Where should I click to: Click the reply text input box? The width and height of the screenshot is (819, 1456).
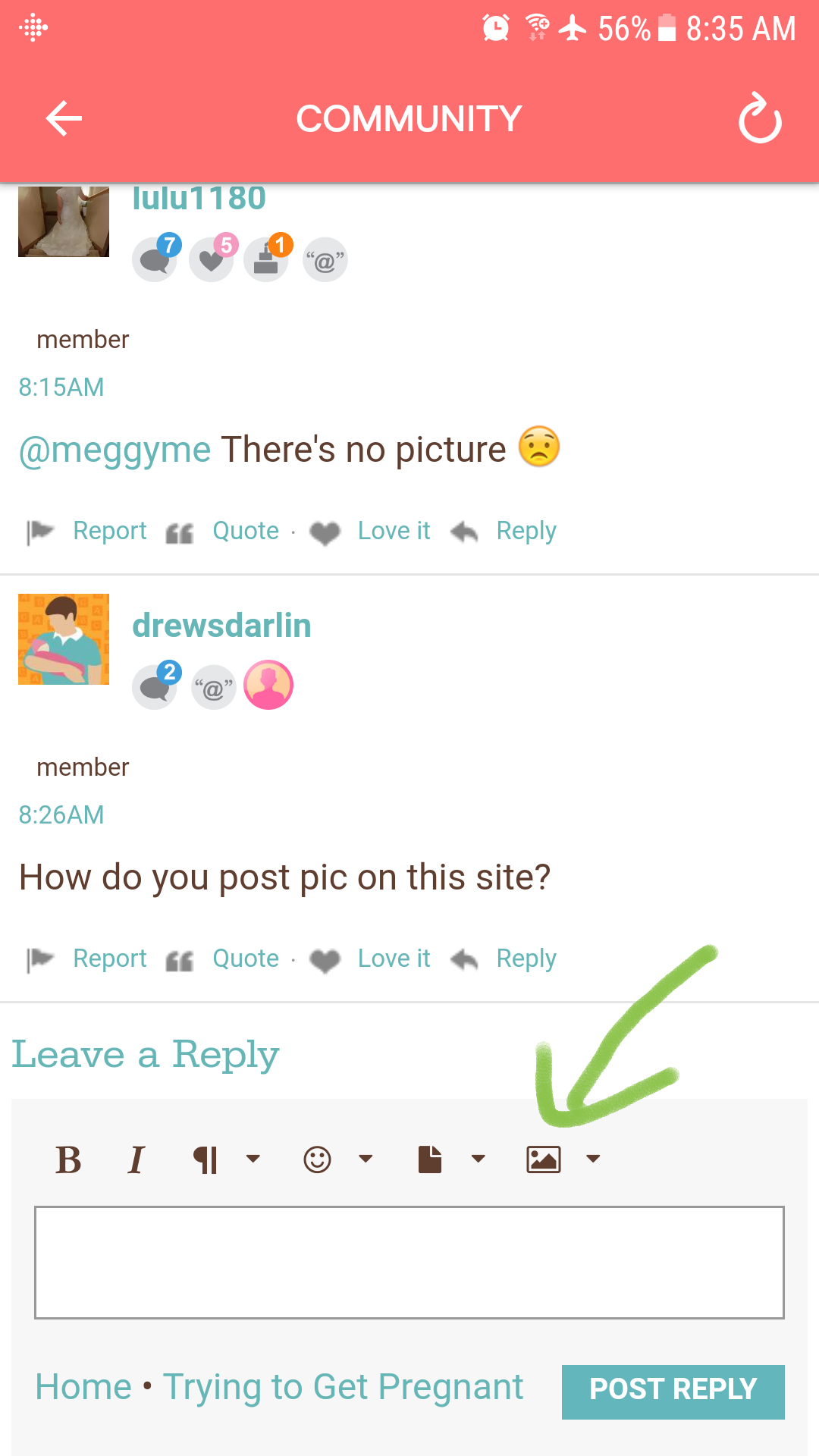(x=409, y=1263)
